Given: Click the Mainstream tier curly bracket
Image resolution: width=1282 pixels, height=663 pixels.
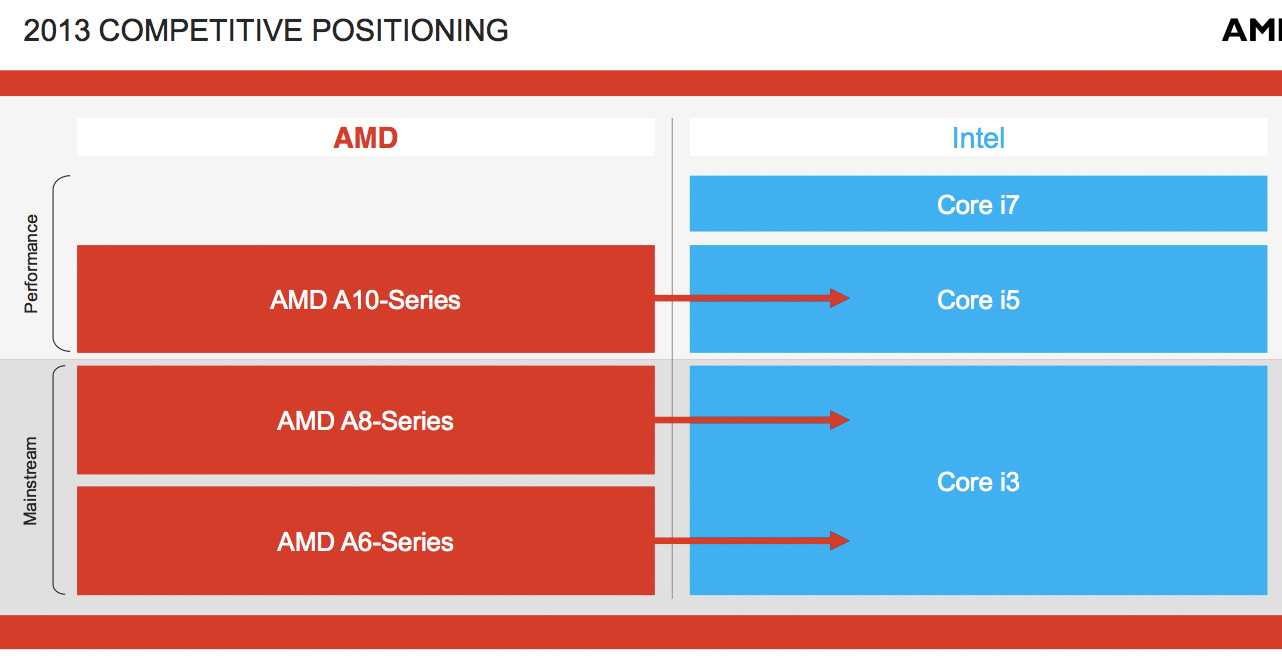Looking at the screenshot, I should point(60,480).
